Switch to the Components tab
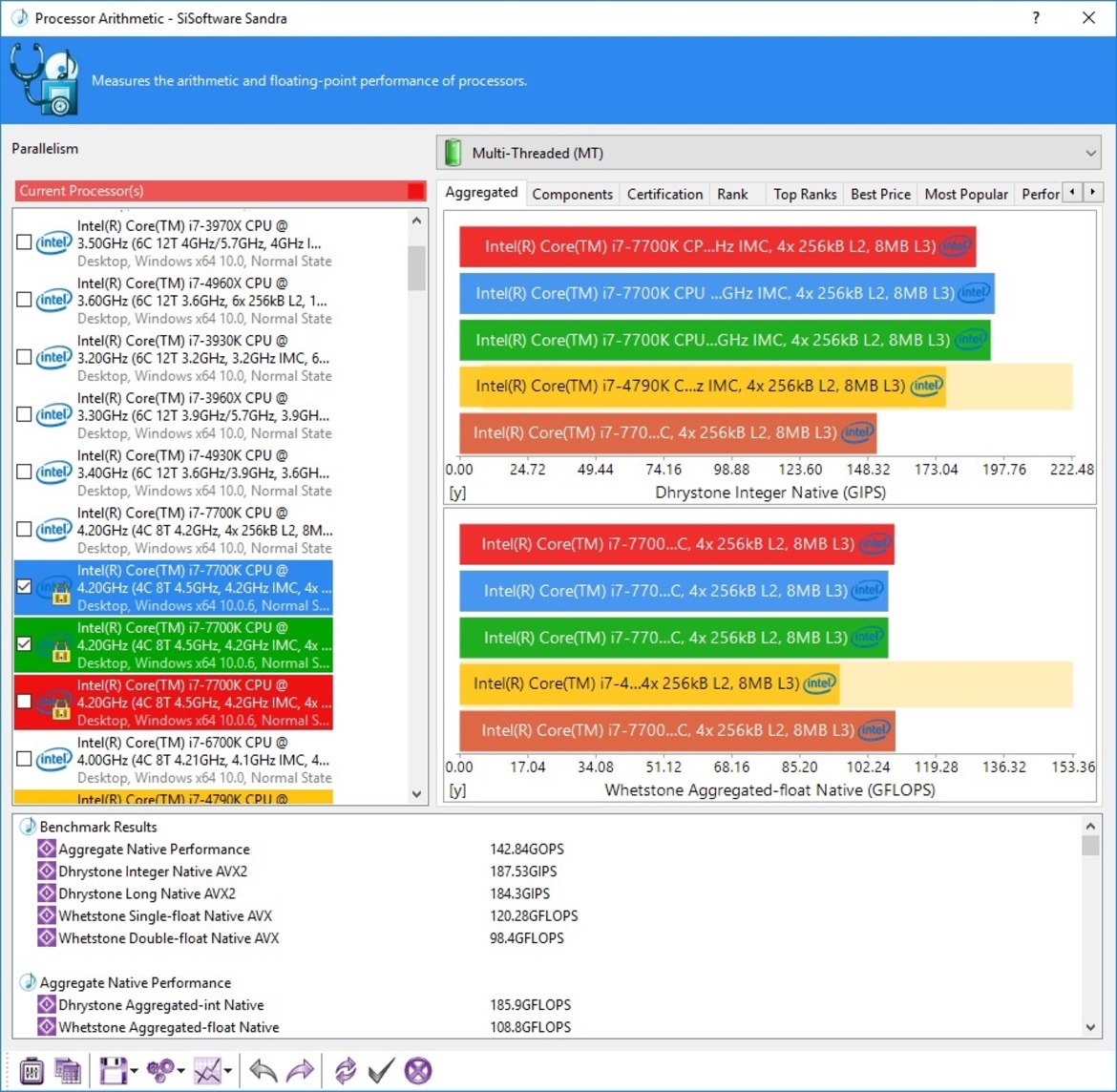1117x1092 pixels. point(572,194)
